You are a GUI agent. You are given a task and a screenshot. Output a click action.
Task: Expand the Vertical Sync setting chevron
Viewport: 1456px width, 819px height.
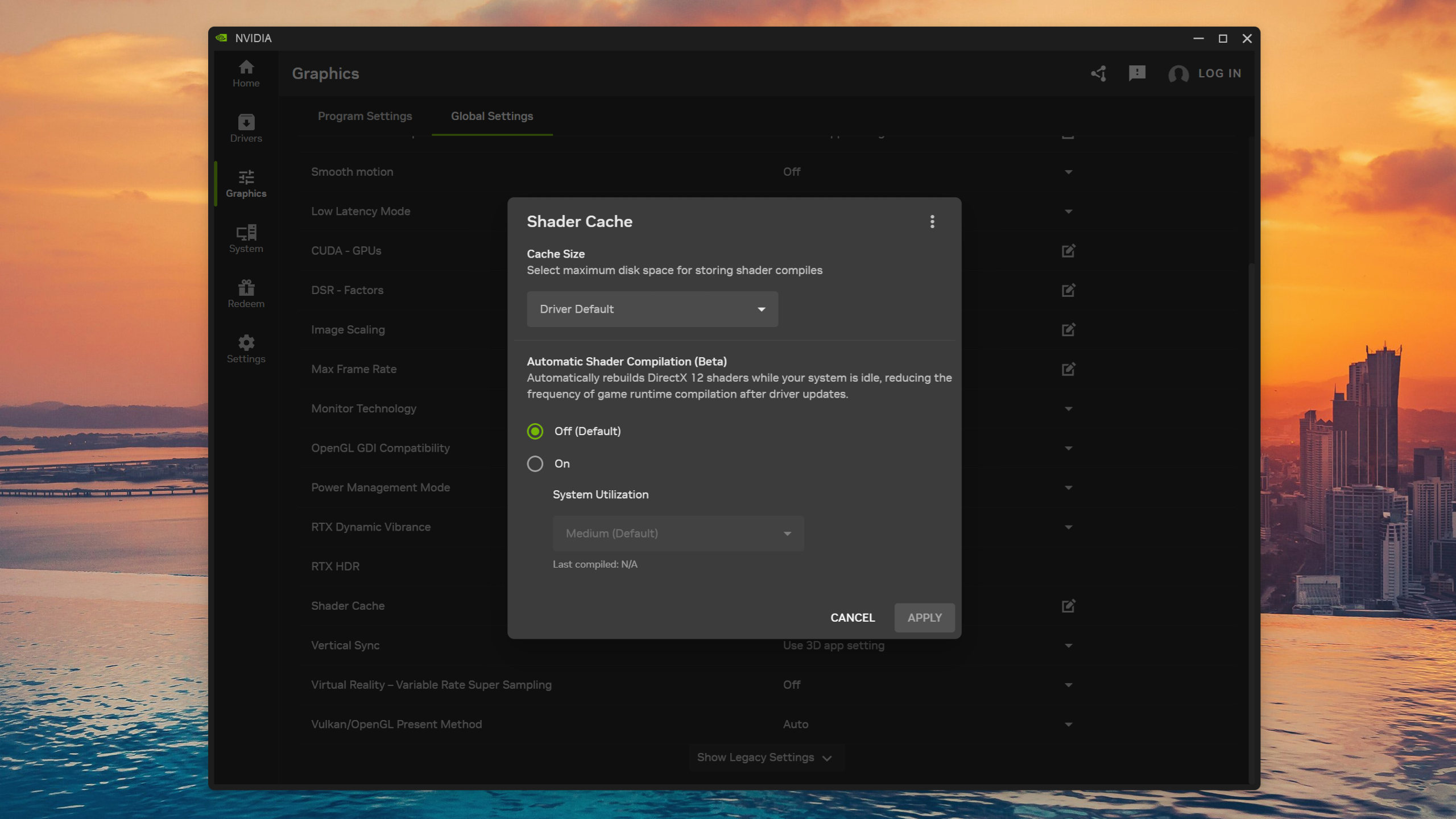click(x=1069, y=646)
